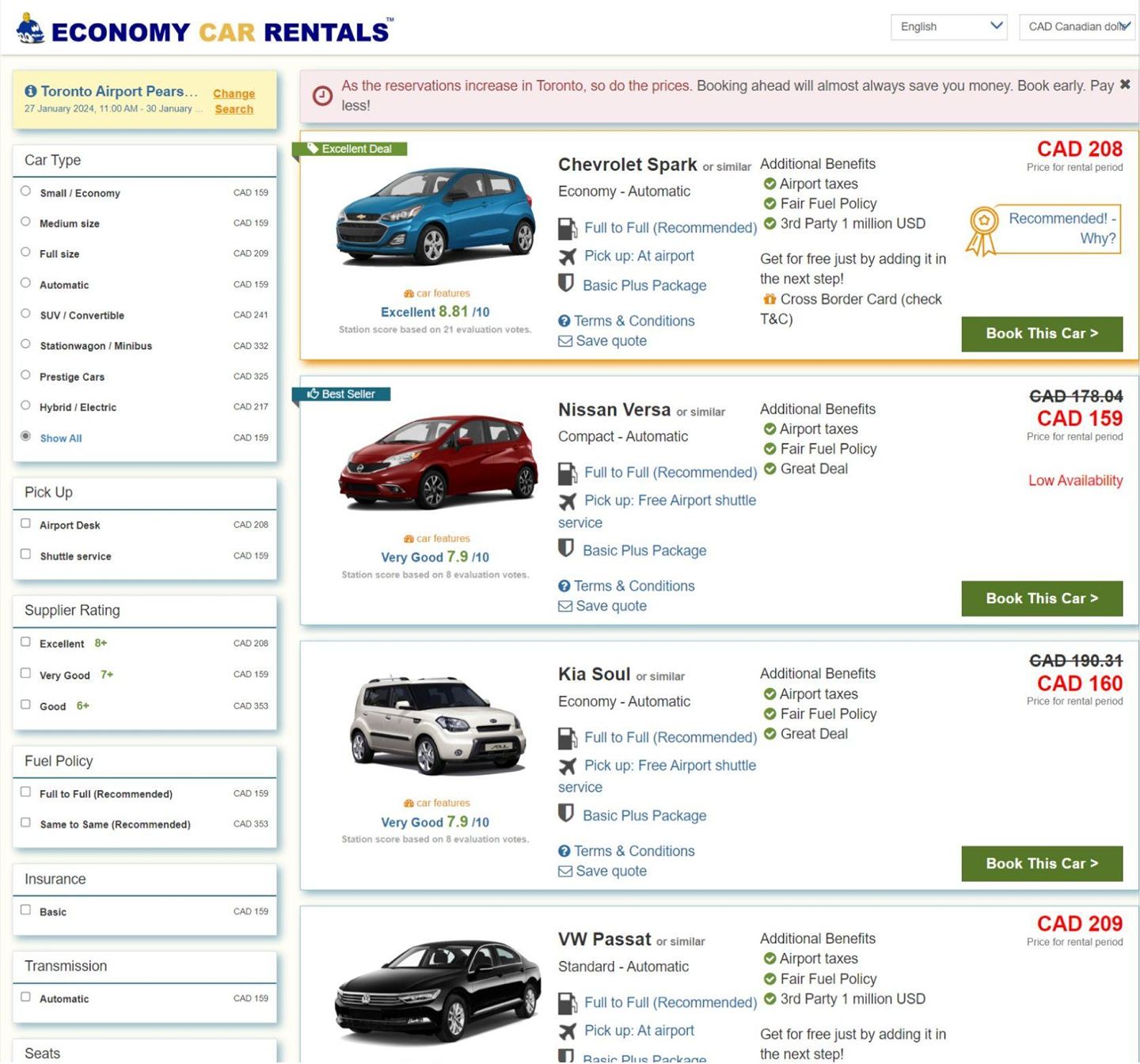Open car features for Kia Soul

point(437,804)
